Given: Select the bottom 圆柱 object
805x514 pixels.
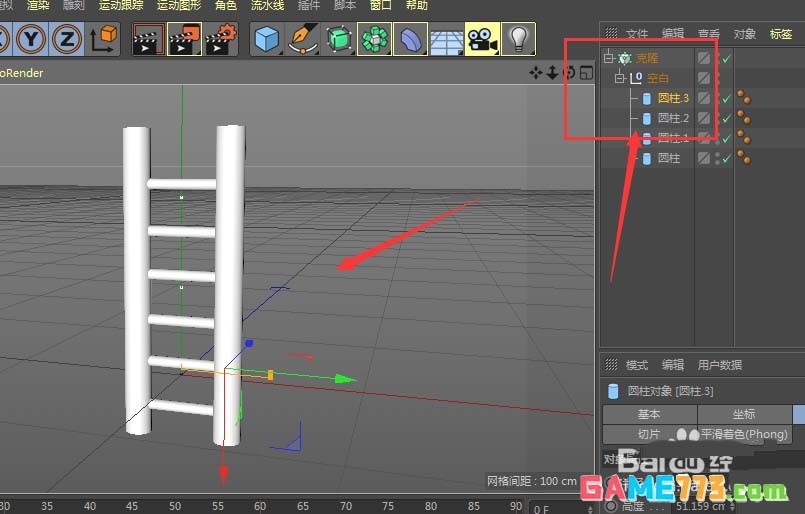Looking at the screenshot, I should [x=669, y=158].
